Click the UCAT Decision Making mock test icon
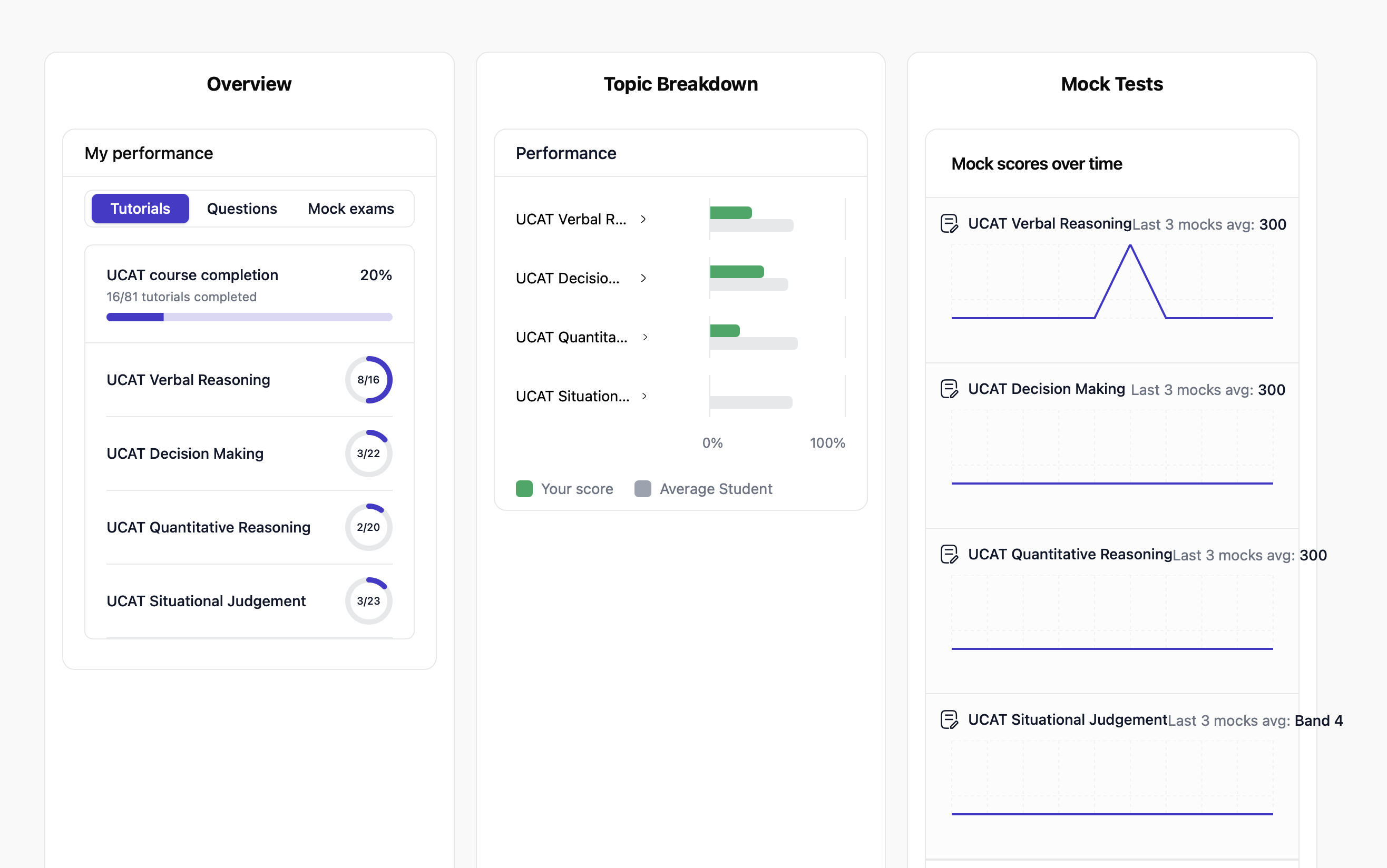Image resolution: width=1387 pixels, height=868 pixels. pos(949,389)
